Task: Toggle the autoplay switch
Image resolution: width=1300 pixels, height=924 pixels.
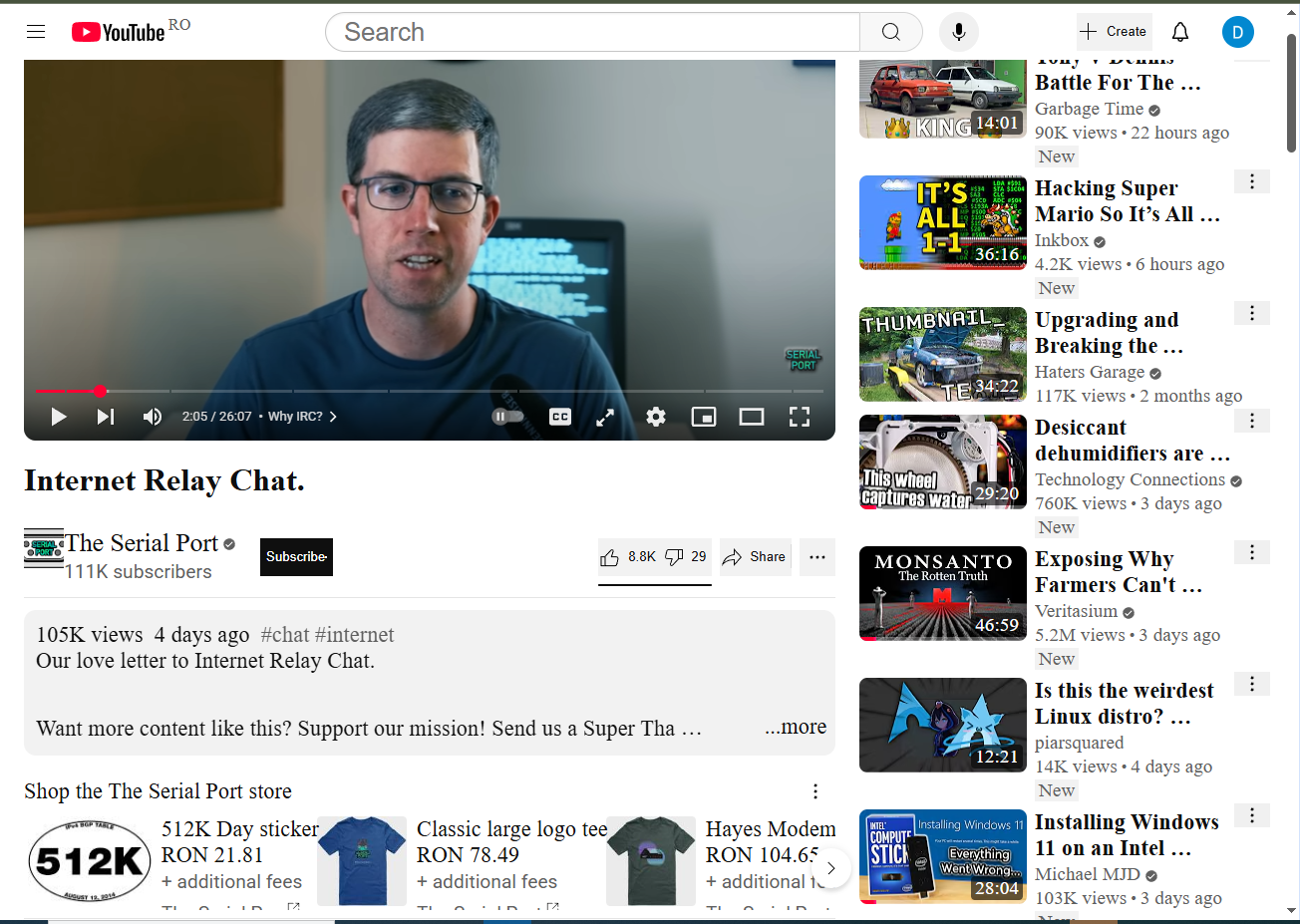Action: click(508, 417)
